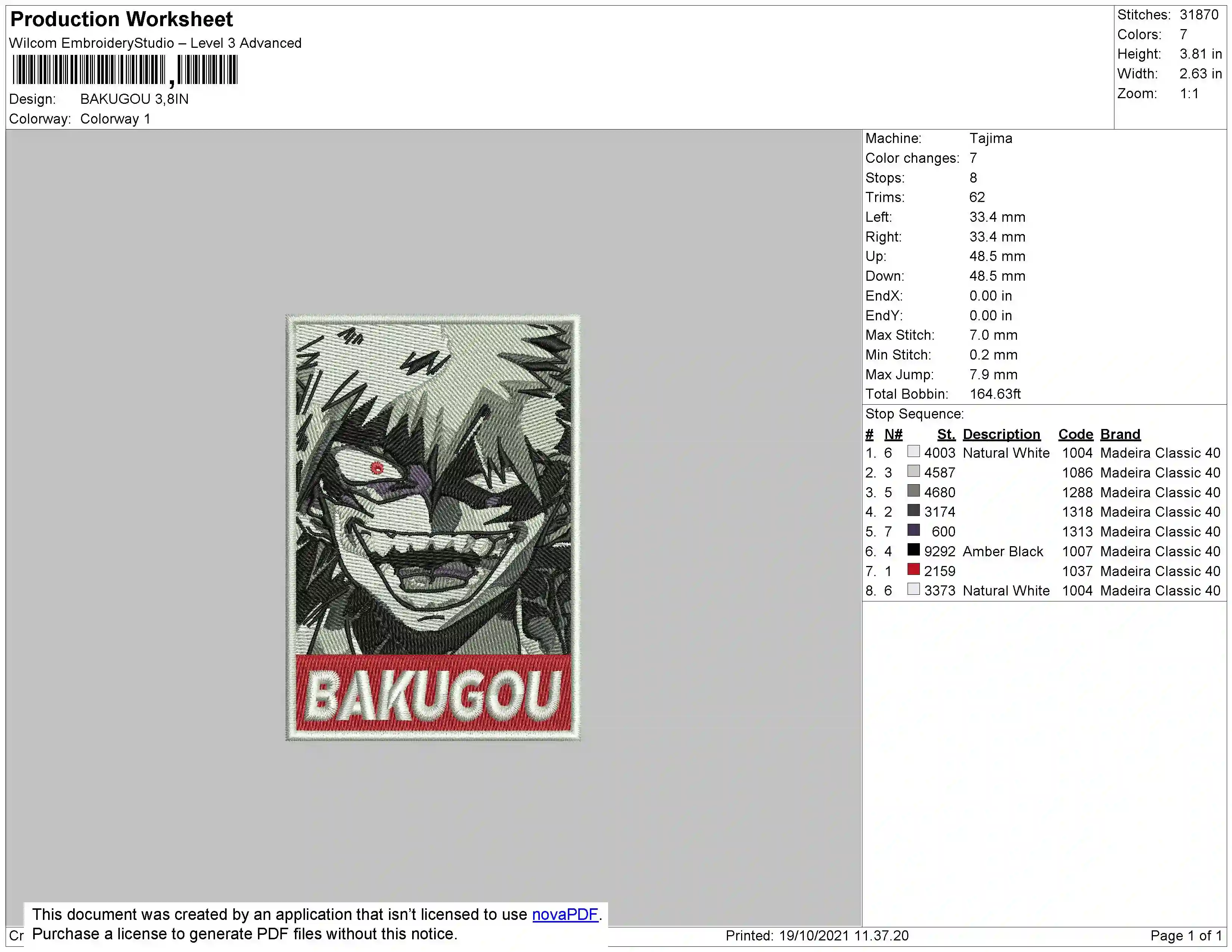Pick the dark gray swatch for 3174
1232x952 pixels.
pos(913,511)
